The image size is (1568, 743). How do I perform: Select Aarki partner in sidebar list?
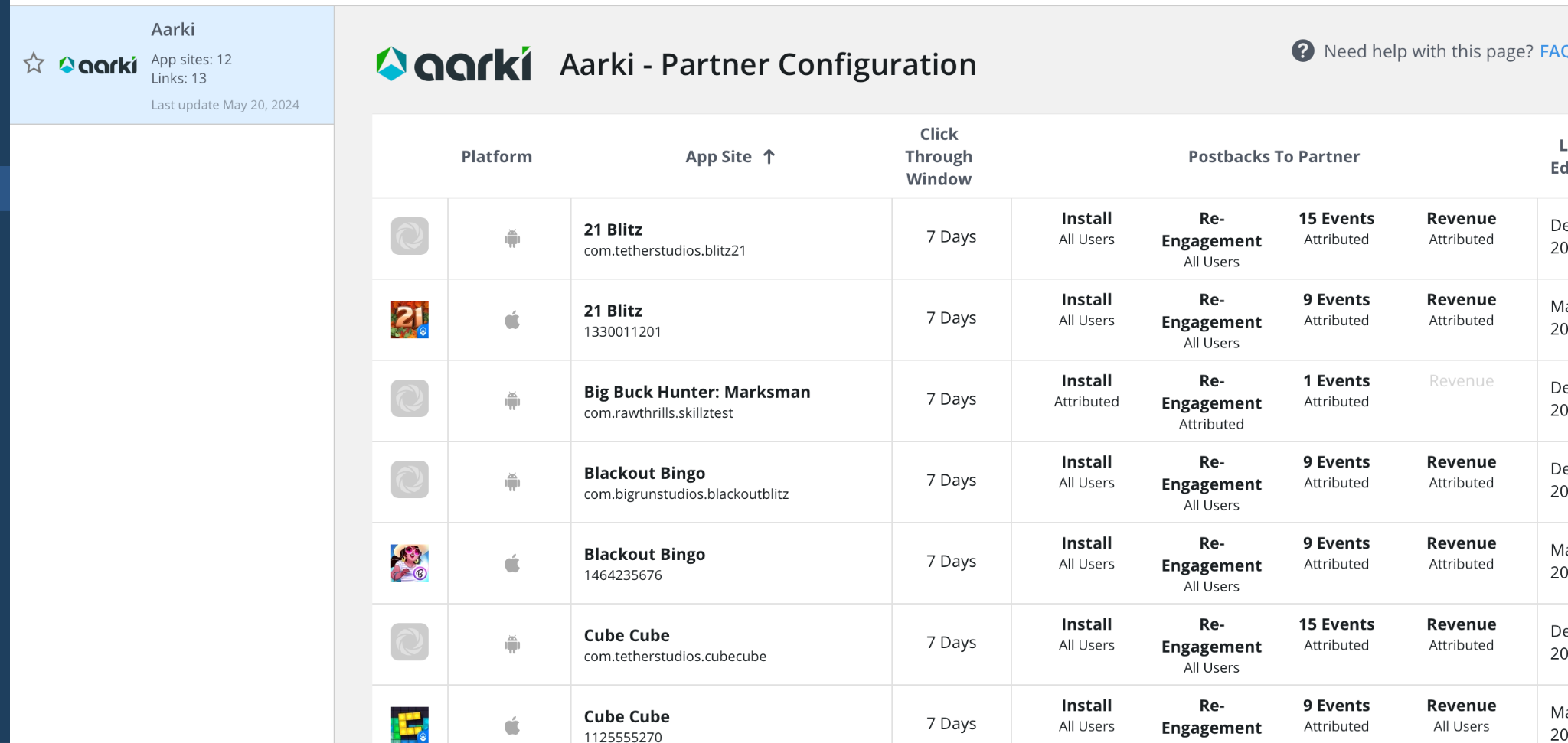(172, 65)
